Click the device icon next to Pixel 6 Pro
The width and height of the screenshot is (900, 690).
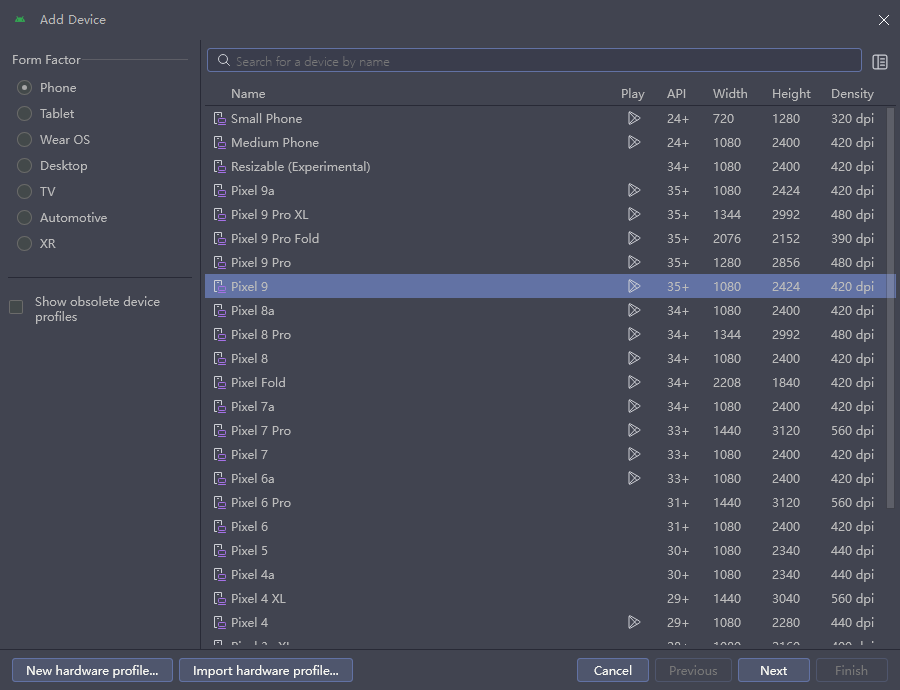tap(220, 503)
